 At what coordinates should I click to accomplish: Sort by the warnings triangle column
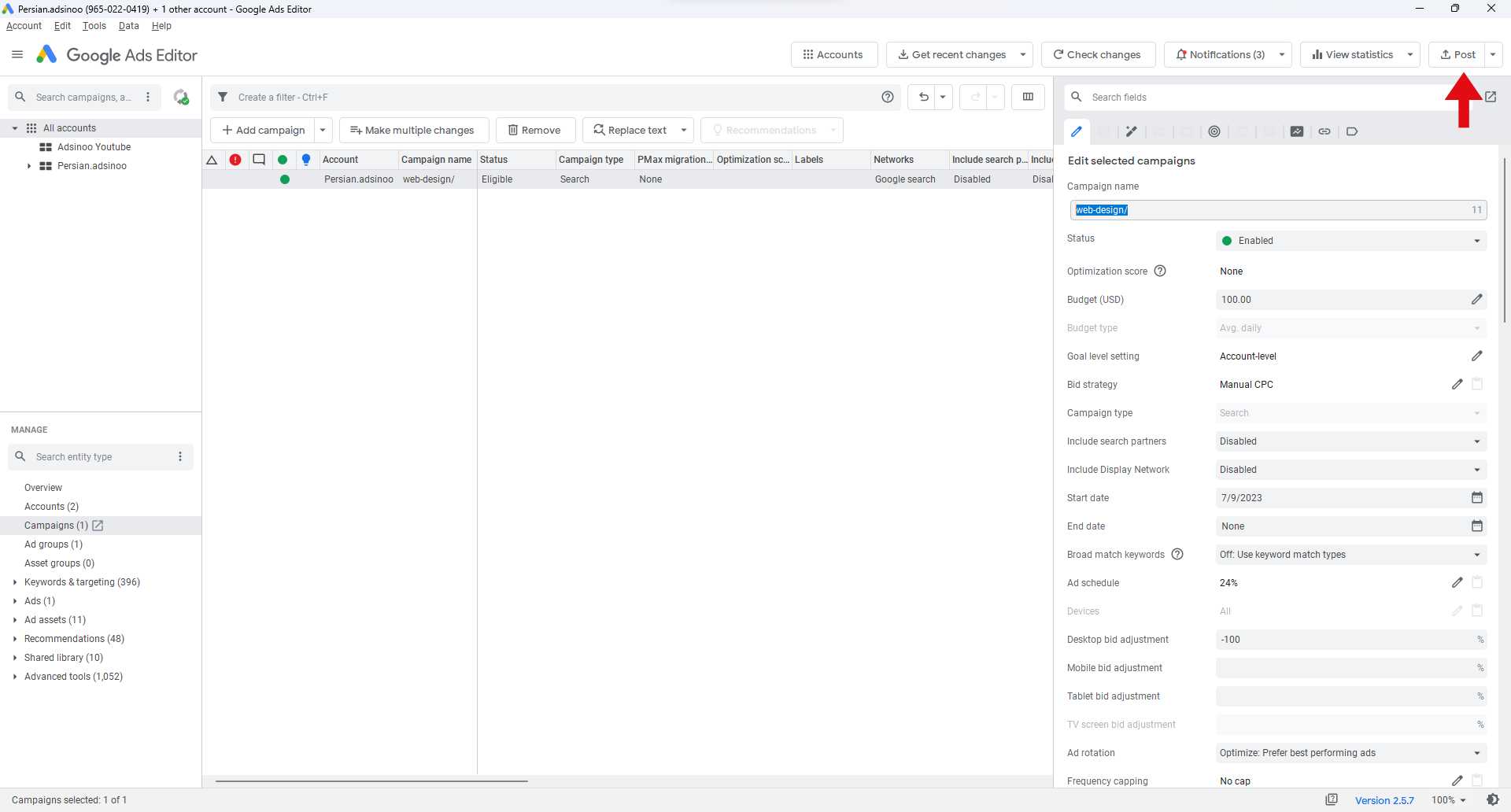tap(212, 160)
